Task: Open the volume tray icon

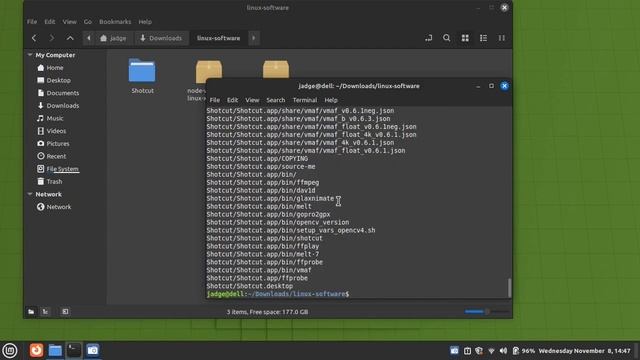Action: click(503, 351)
